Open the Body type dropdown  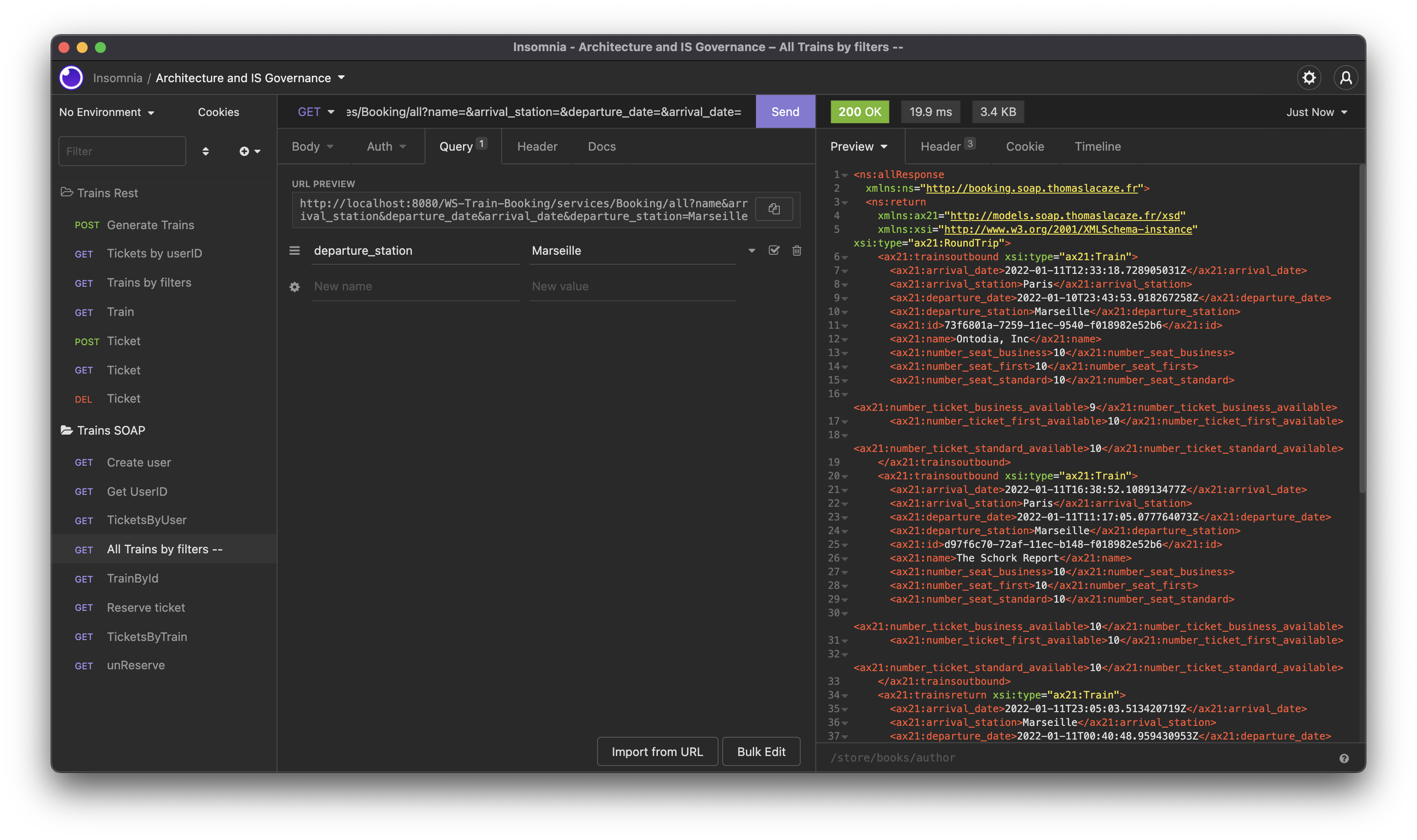(x=312, y=147)
